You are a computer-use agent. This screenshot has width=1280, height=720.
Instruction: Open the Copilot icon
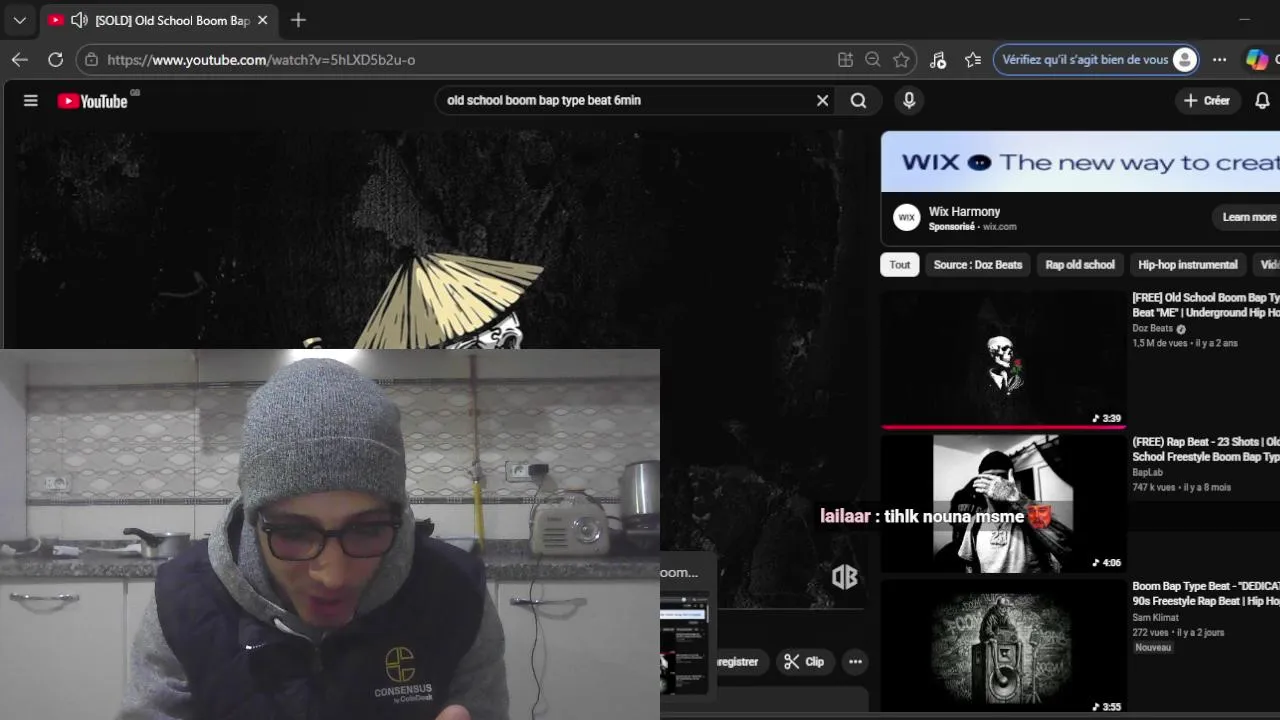click(x=1257, y=60)
